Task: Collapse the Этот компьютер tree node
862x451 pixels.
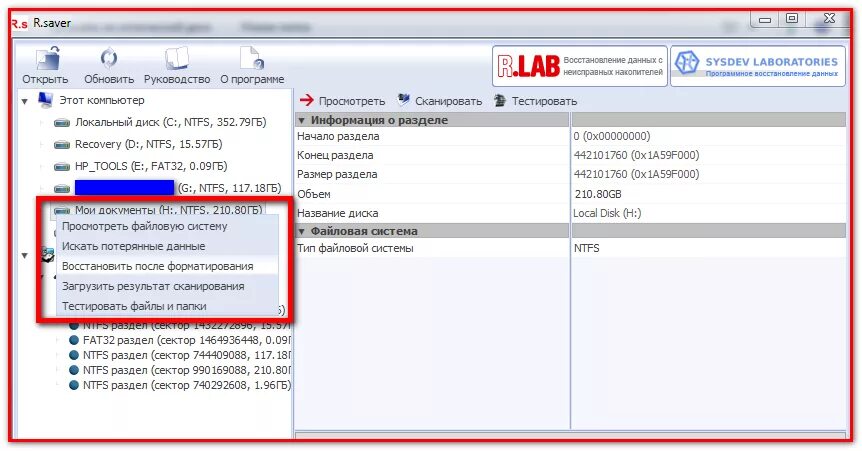Action: coord(25,101)
